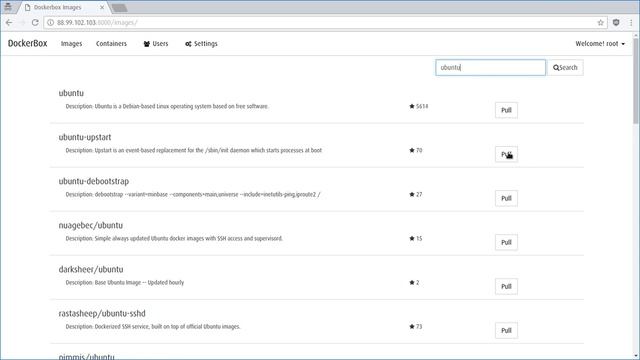Pull the ubuntu image

pos(506,110)
